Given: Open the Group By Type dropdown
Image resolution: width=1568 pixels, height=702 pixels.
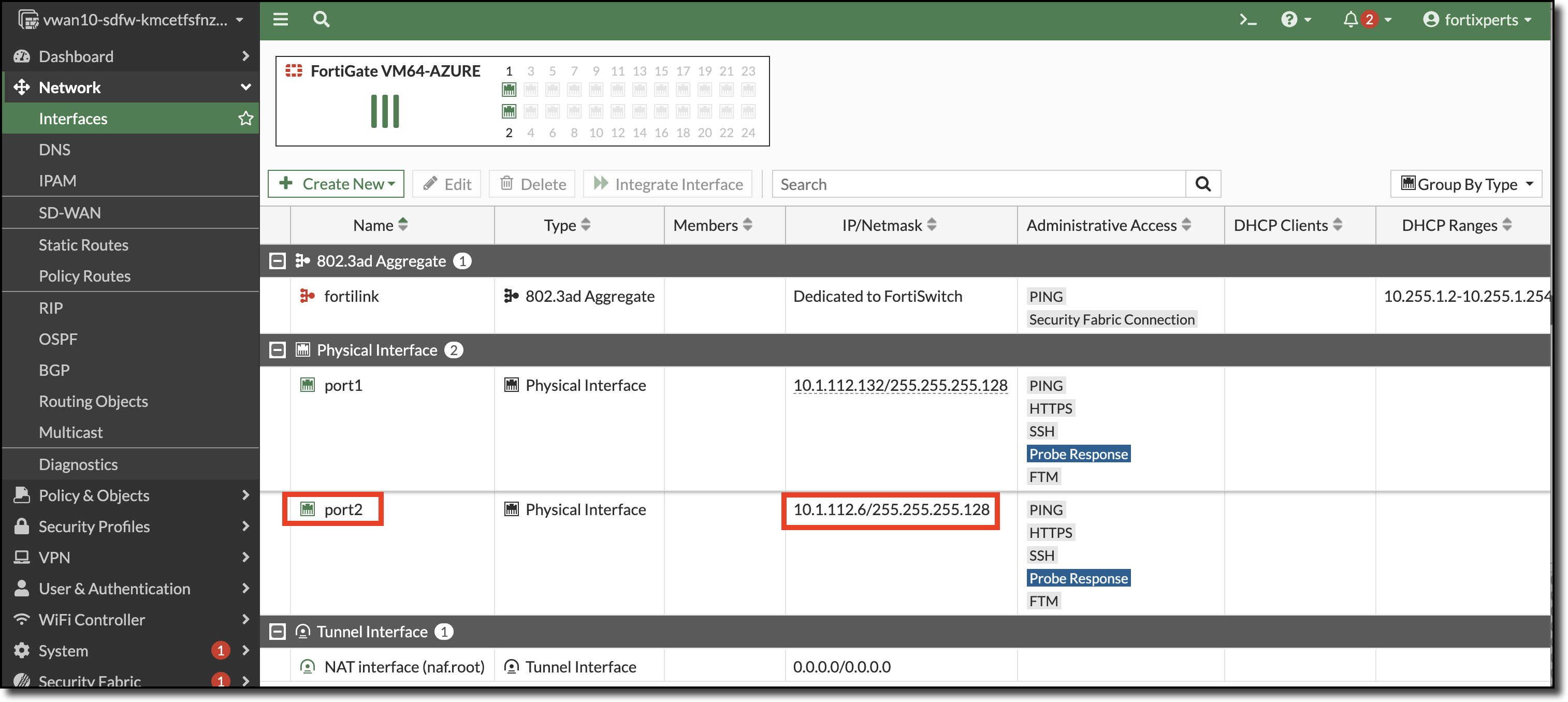Looking at the screenshot, I should pos(1466,184).
